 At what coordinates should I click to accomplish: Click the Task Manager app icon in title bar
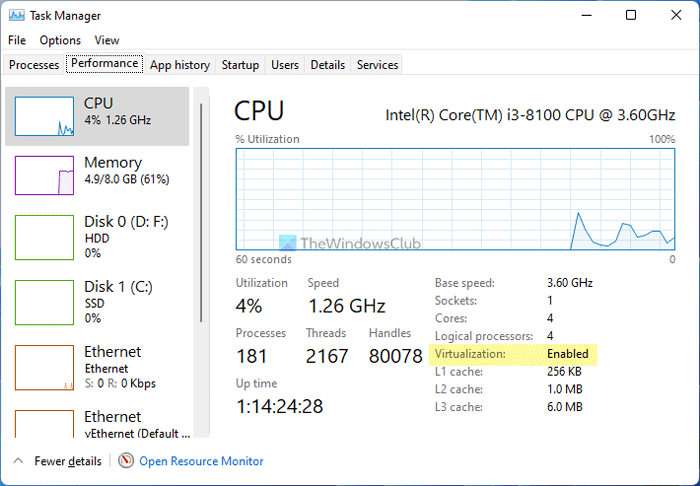coord(17,16)
